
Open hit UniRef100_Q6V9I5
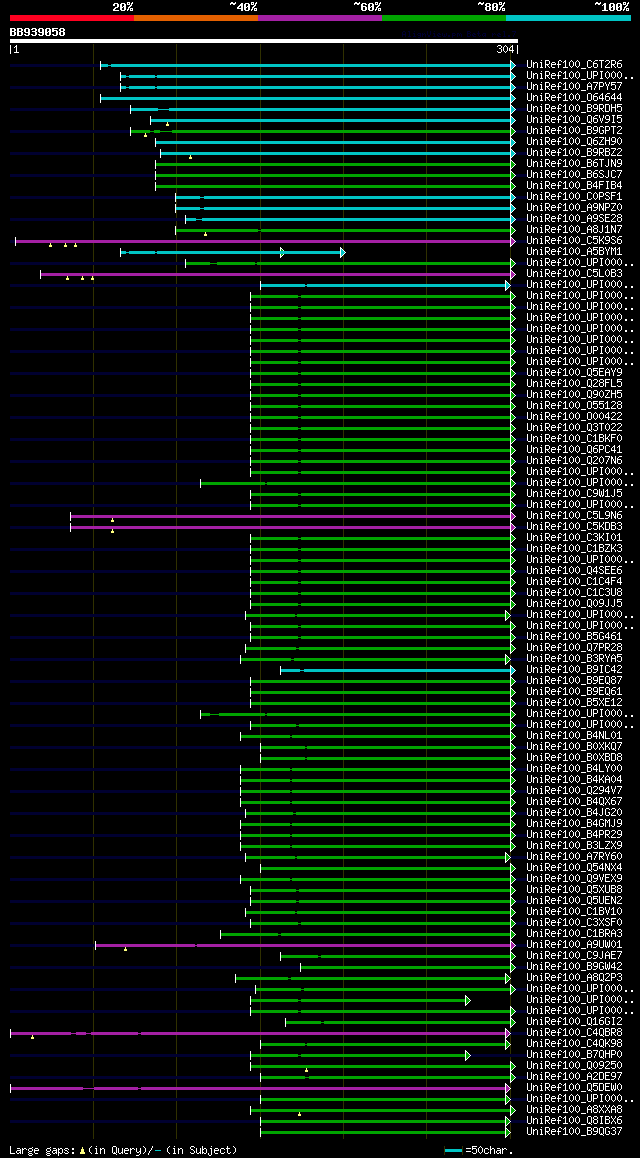pos(574,120)
